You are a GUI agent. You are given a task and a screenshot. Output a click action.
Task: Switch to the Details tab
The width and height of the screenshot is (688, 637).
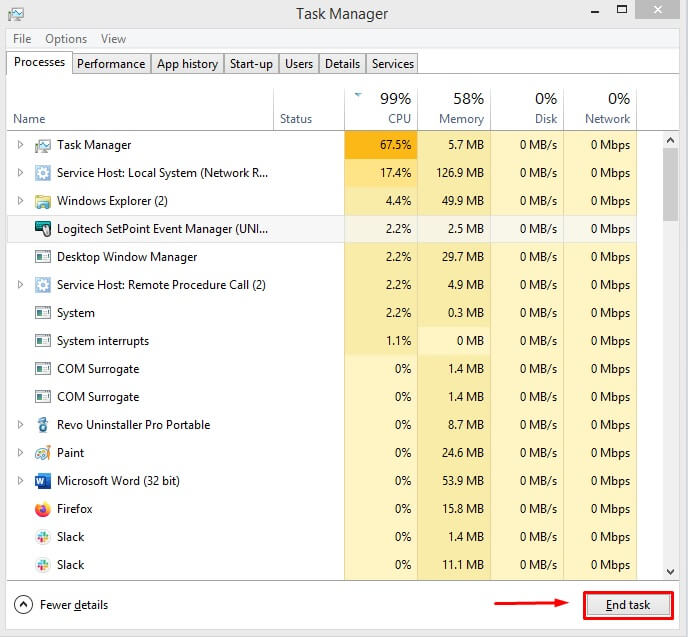coord(342,64)
